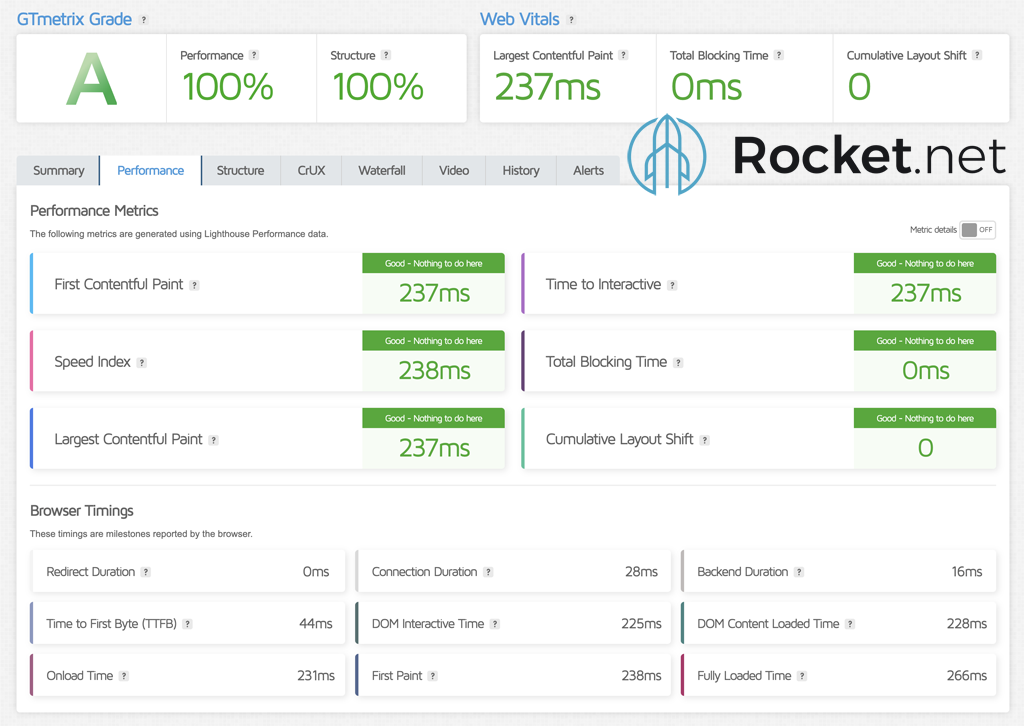The image size is (1024, 726).
Task: Open the Structure tab
Action: (x=240, y=170)
